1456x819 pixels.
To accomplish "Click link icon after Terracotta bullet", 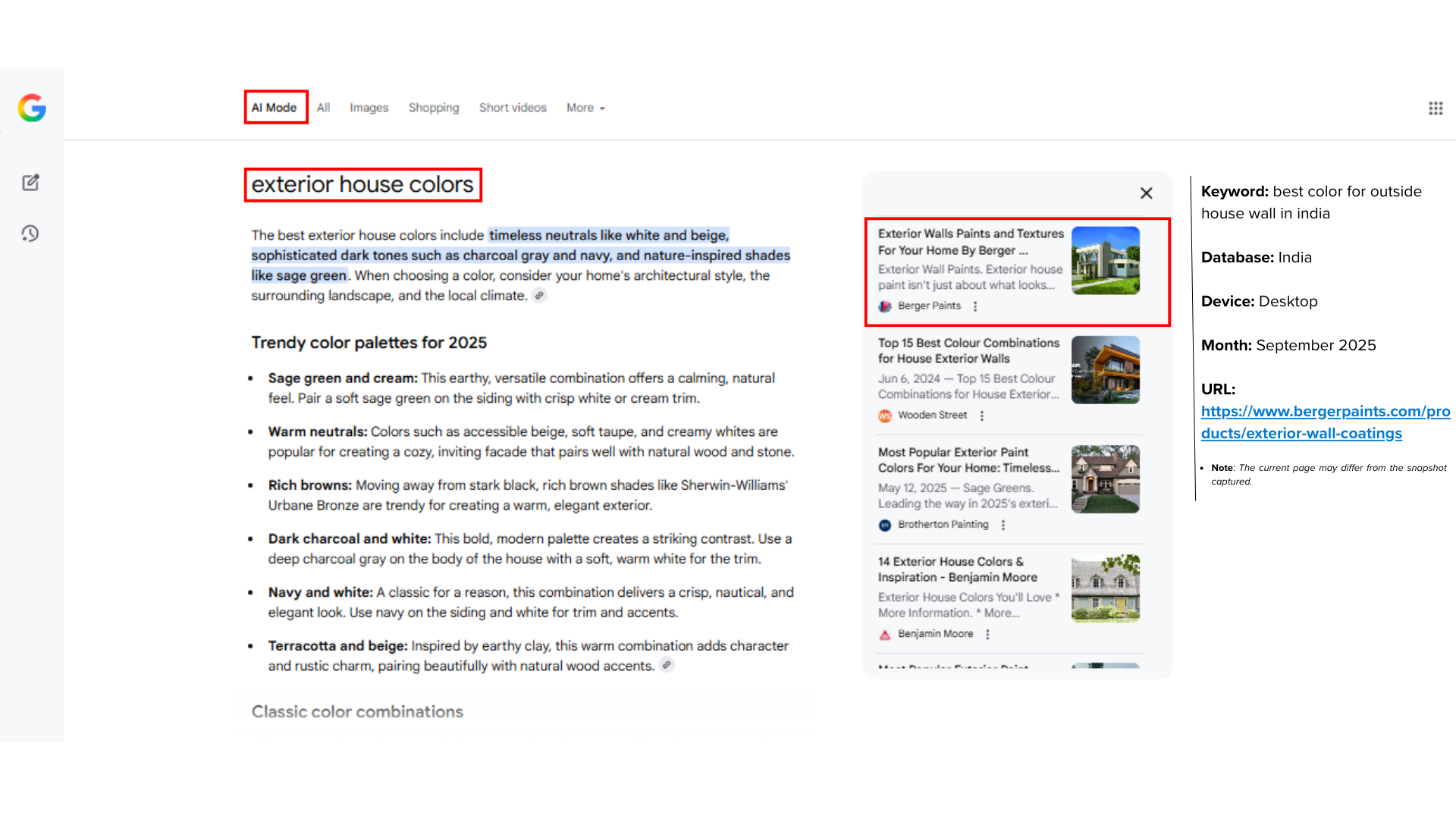I will point(667,665).
